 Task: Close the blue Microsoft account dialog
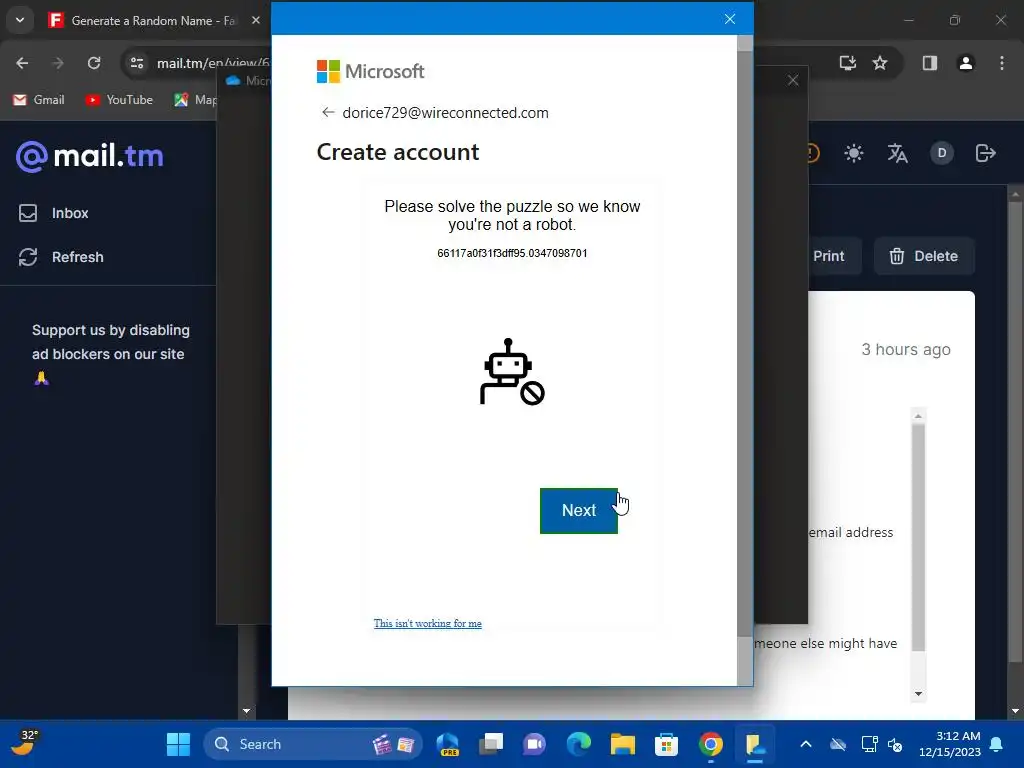pyautogui.click(x=729, y=19)
